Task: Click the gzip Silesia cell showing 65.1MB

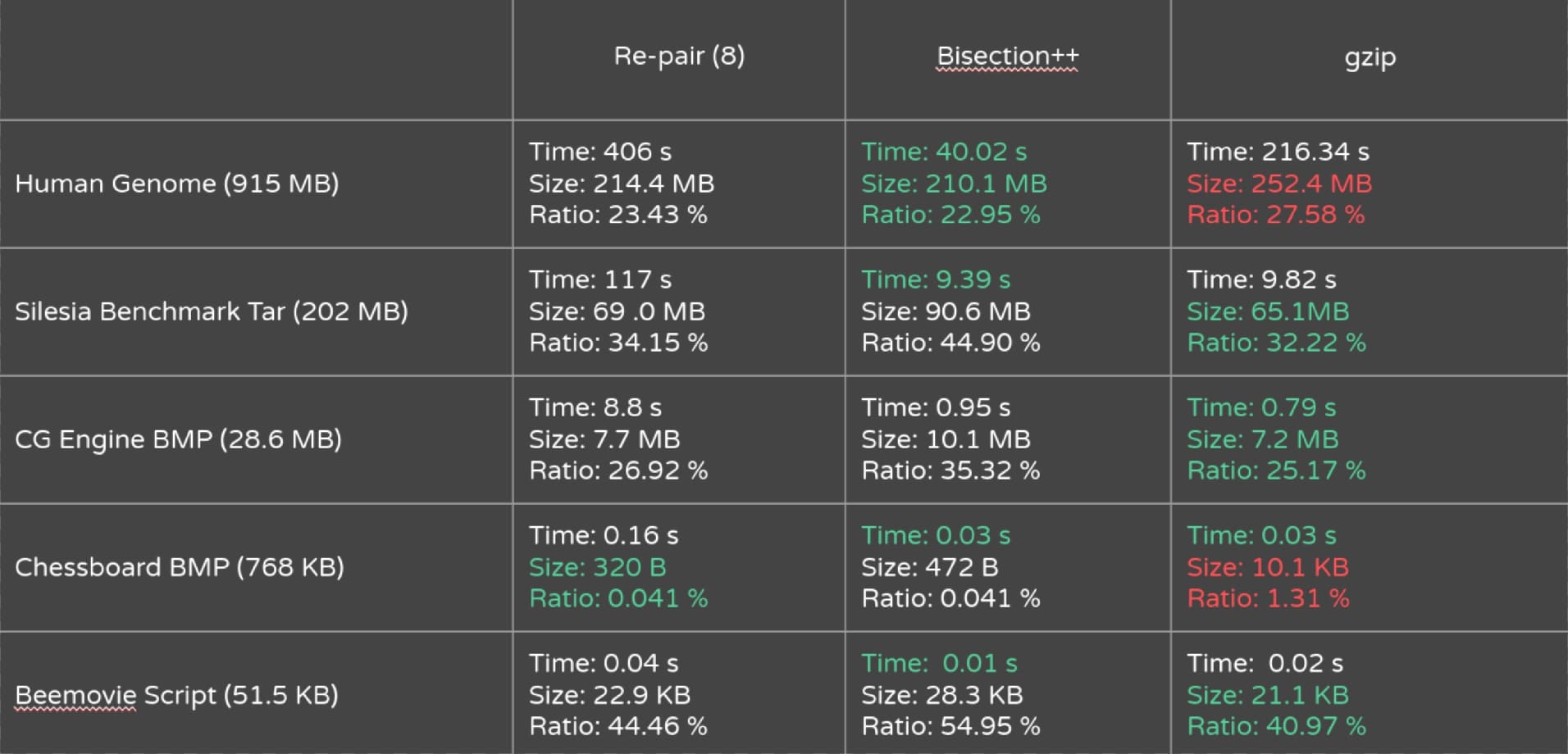Action: click(1370, 311)
